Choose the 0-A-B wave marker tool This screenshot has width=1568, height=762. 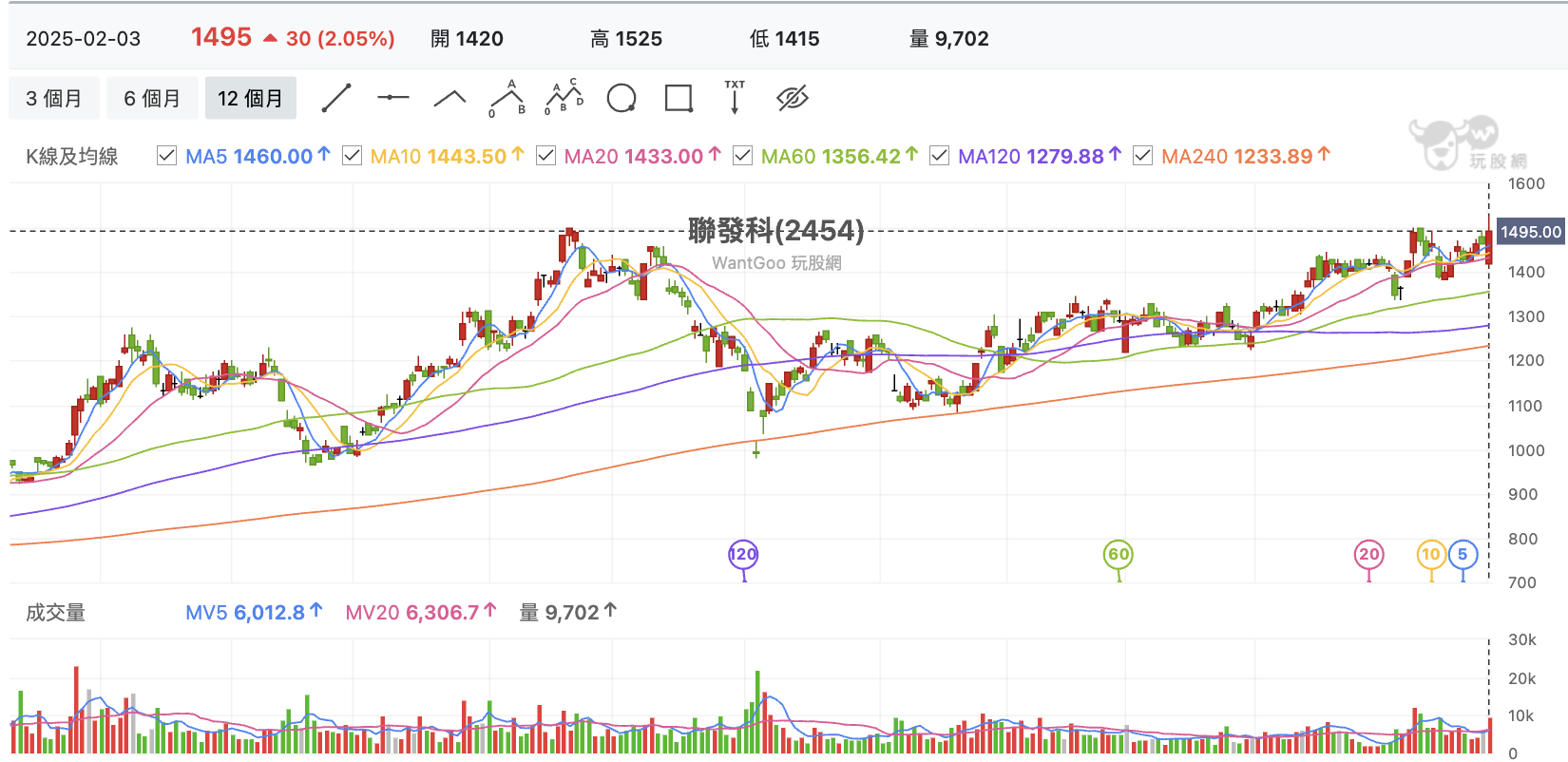(507, 98)
